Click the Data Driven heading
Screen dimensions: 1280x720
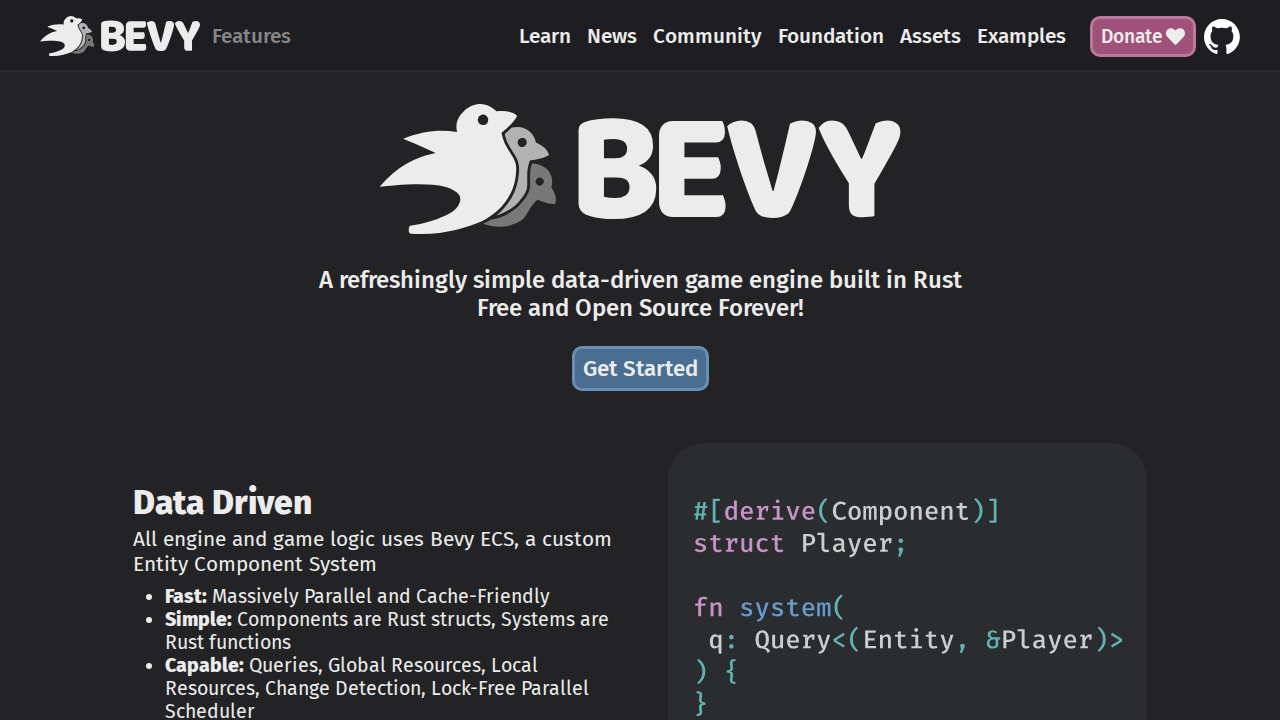222,502
